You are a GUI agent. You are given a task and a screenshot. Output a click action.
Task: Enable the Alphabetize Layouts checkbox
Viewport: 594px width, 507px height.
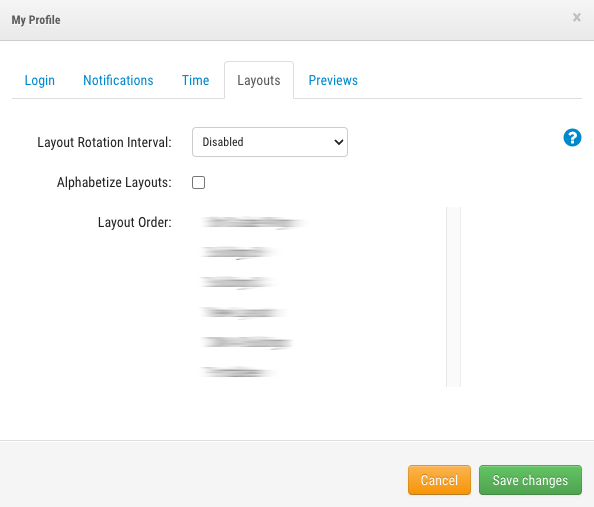click(199, 182)
